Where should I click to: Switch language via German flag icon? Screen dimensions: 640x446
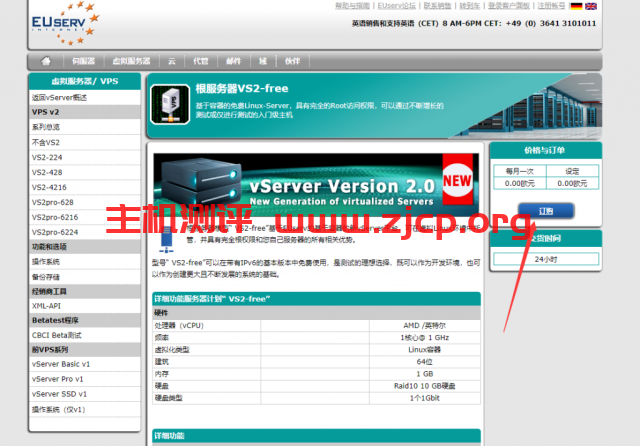coord(576,6)
